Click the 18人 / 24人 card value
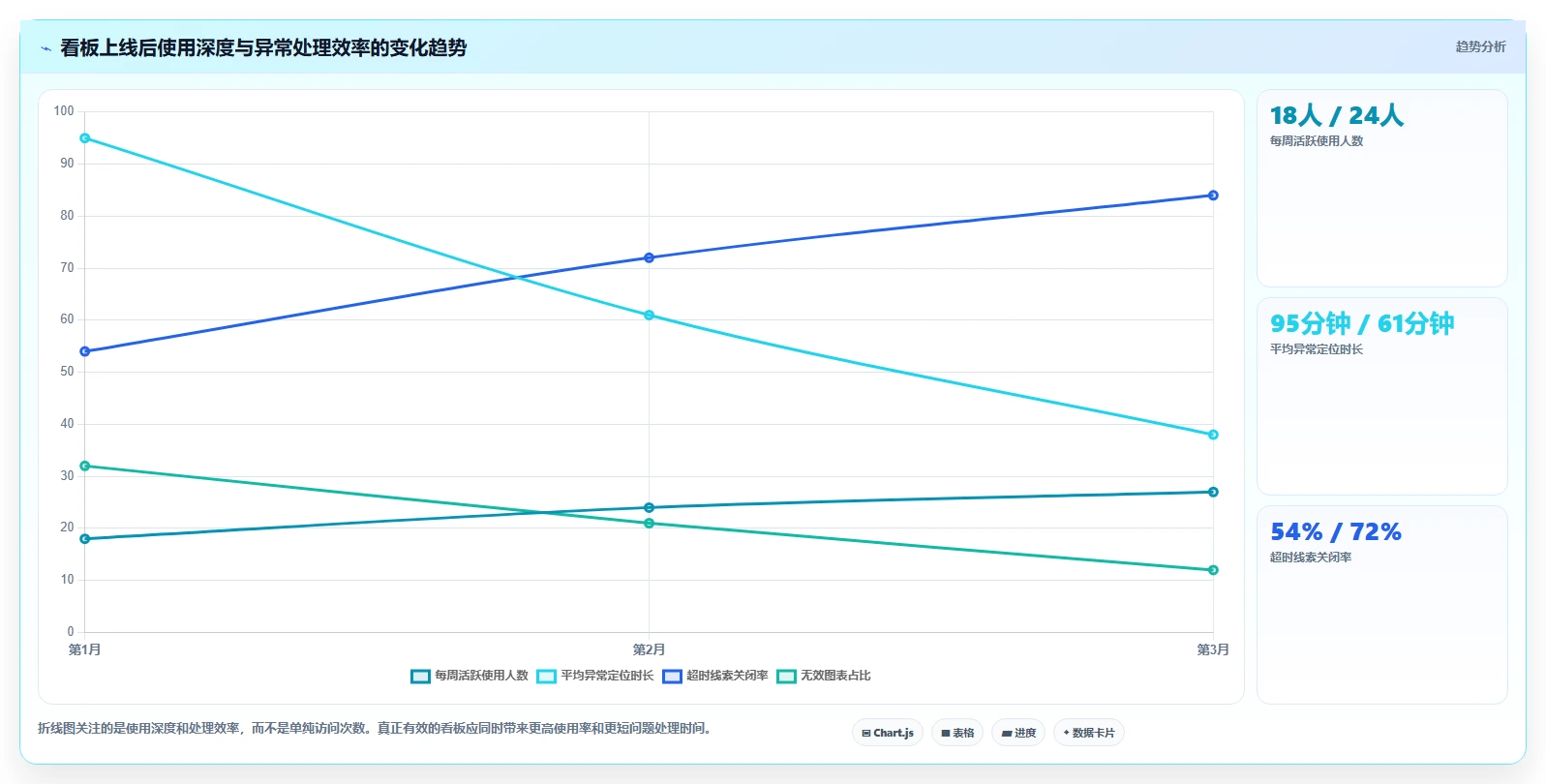The width and height of the screenshot is (1546, 784). pos(1337,116)
